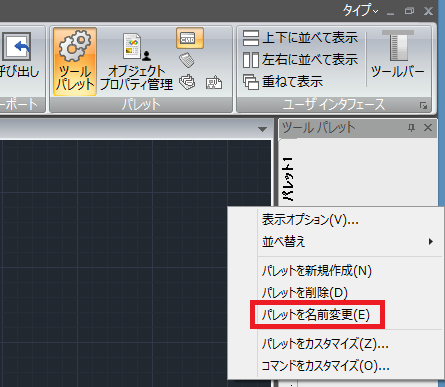The height and width of the screenshot is (387, 445).
Task: Open the document tab list dropdown arrow
Action: point(263,129)
